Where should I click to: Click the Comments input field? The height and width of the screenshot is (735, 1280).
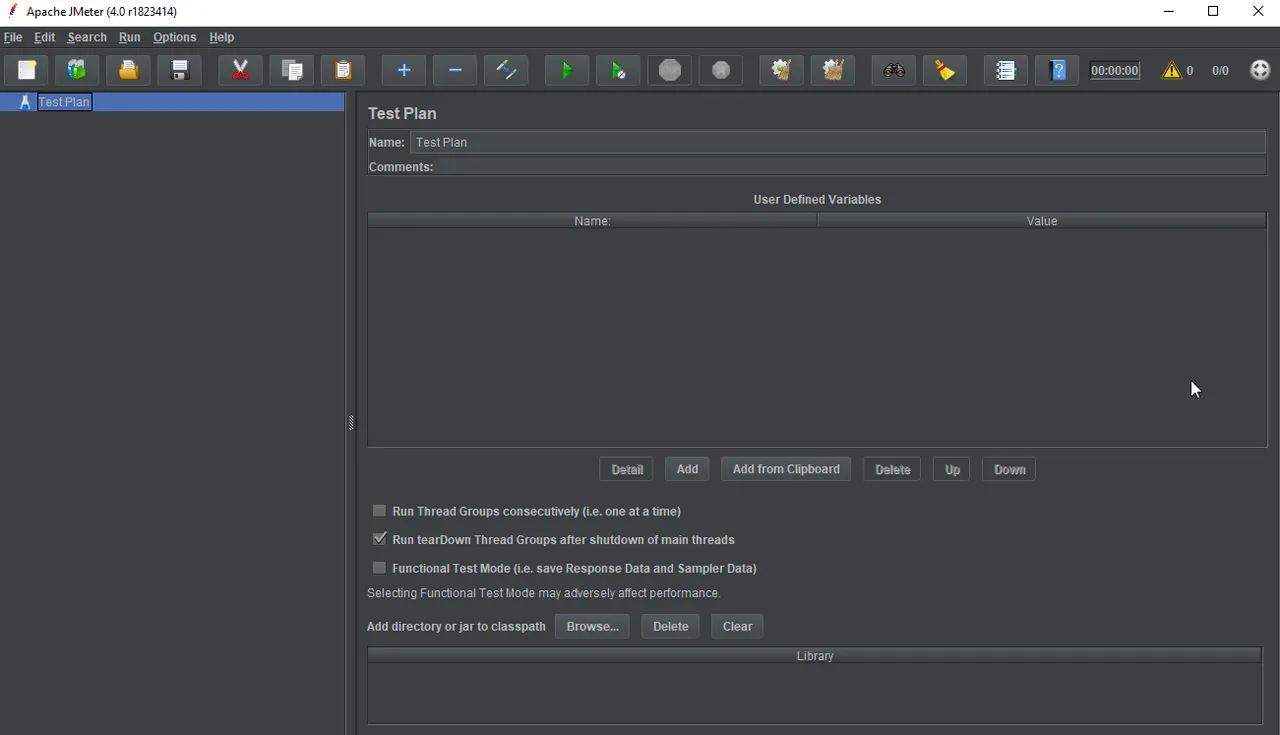pos(852,167)
